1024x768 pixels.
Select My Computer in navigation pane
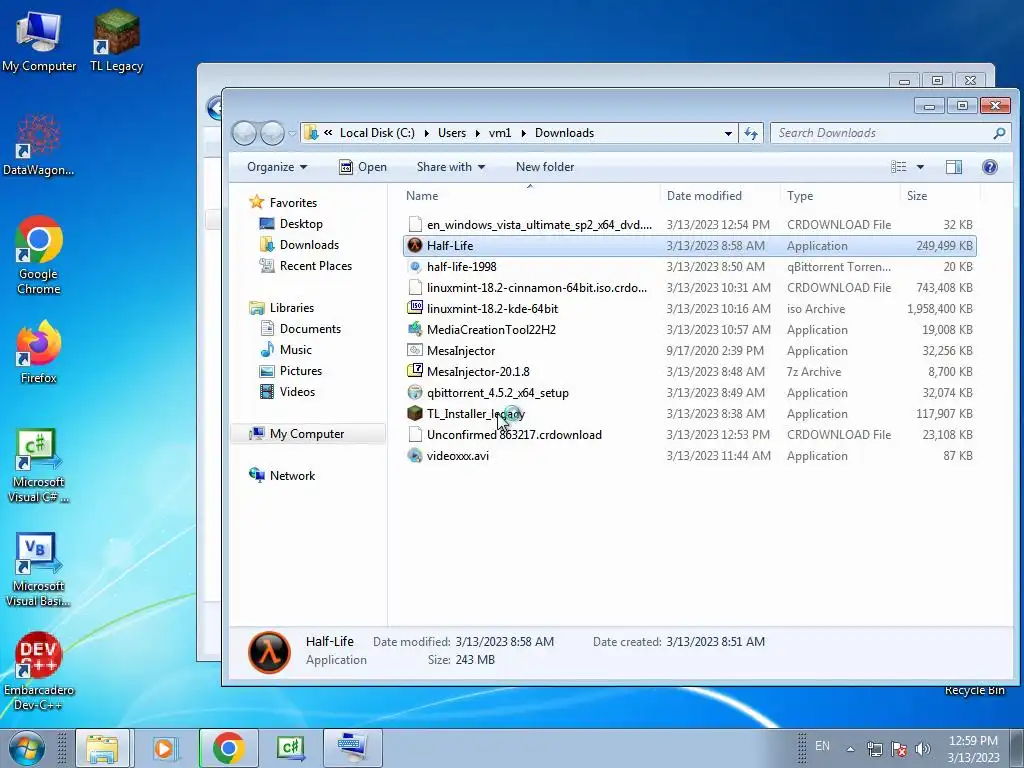point(308,434)
